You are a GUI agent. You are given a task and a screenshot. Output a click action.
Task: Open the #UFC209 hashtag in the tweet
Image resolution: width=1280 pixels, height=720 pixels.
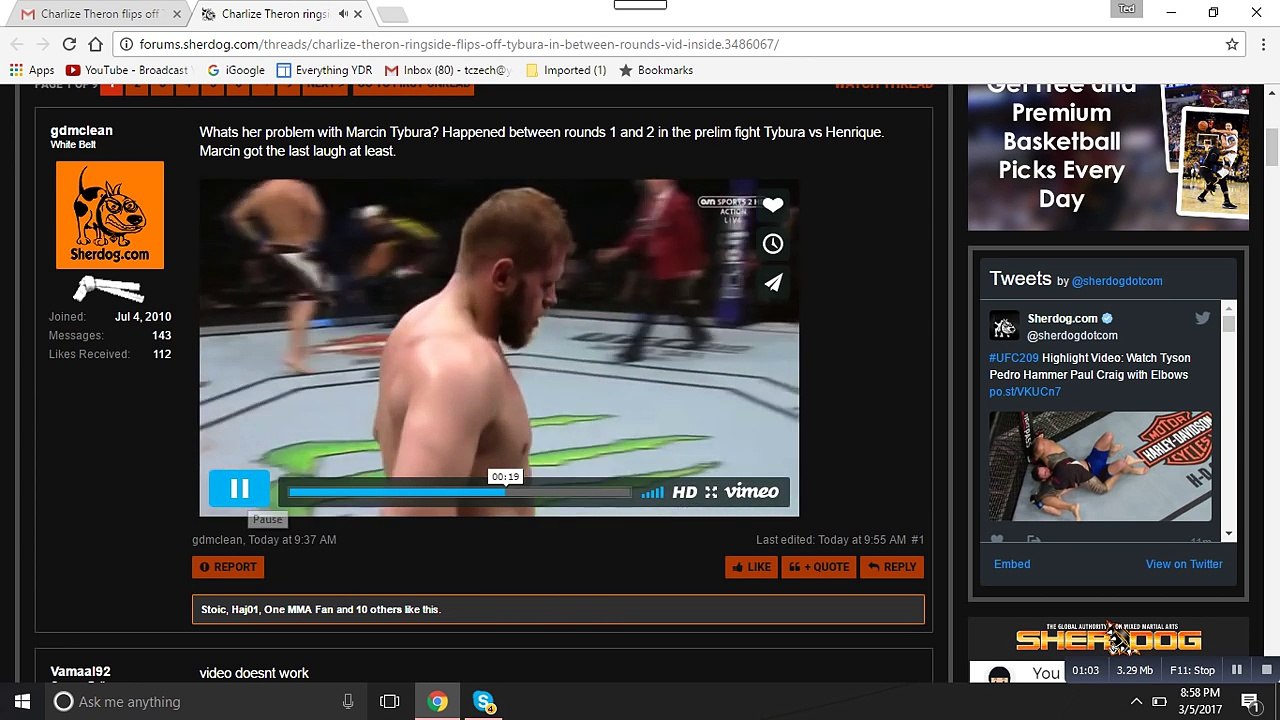tap(1014, 358)
